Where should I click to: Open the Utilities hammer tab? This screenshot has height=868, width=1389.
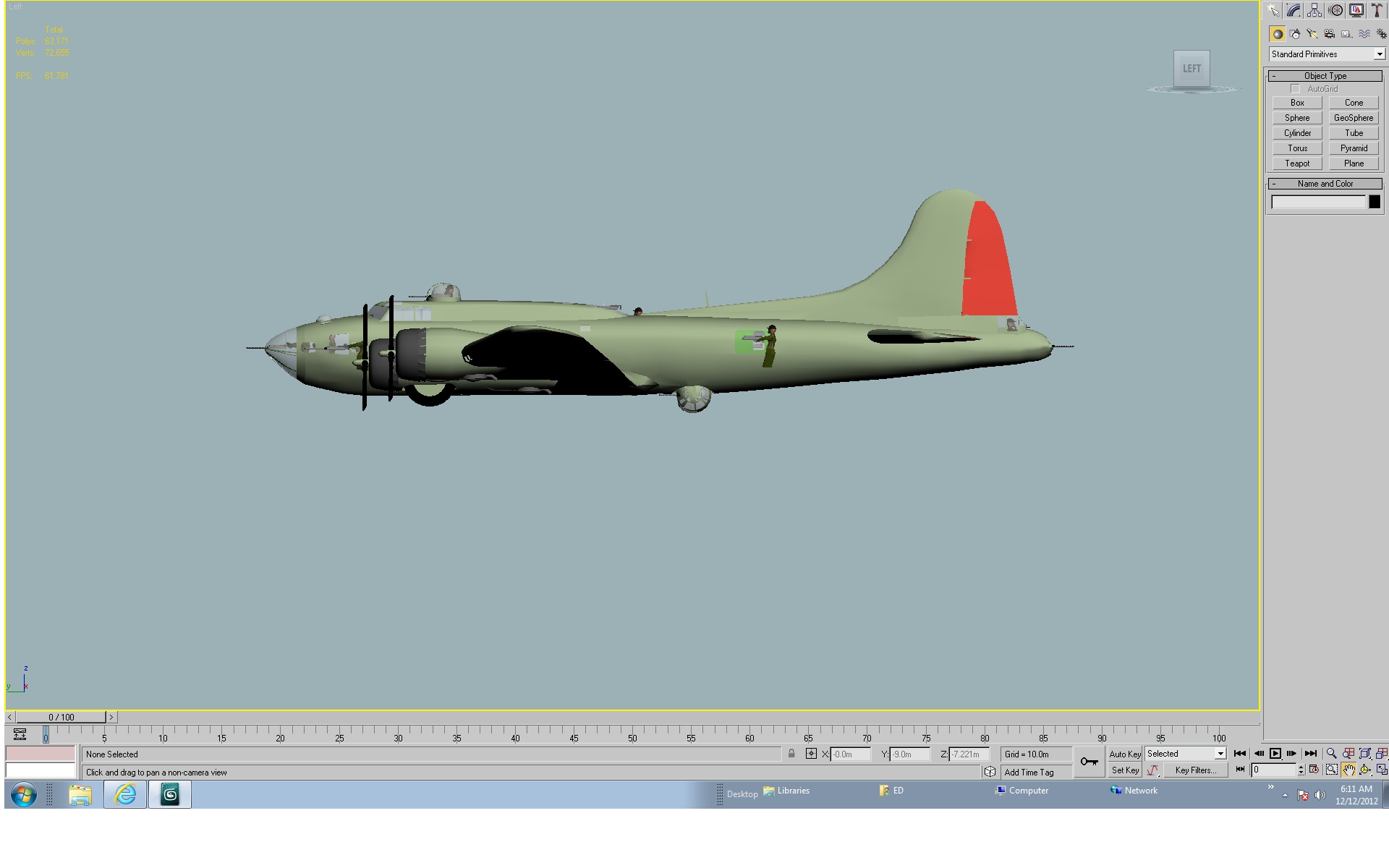pos(1377,10)
